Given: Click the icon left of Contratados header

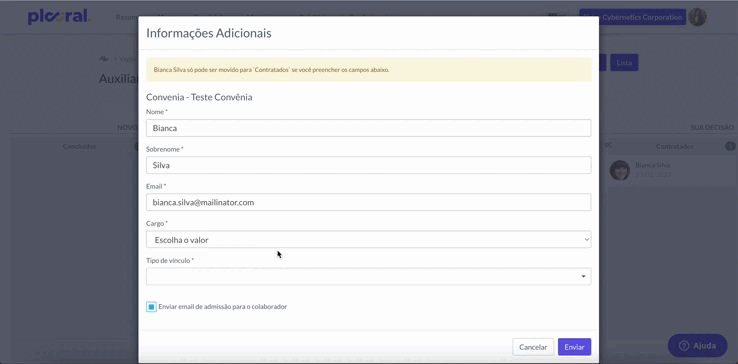Looking at the screenshot, I should coord(608,145).
